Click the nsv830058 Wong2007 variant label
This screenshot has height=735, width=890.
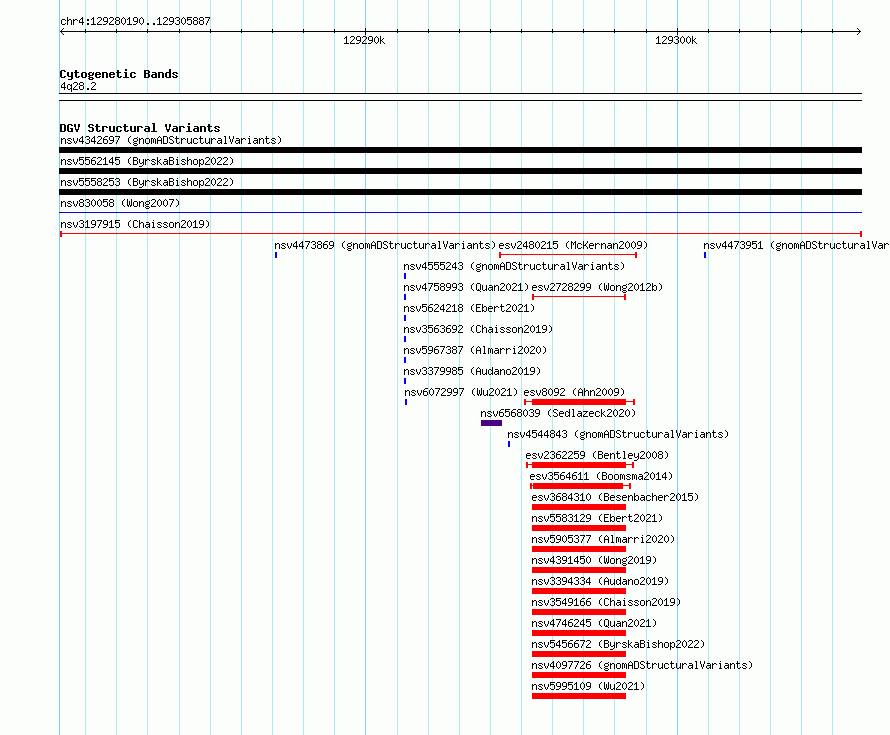coord(120,203)
